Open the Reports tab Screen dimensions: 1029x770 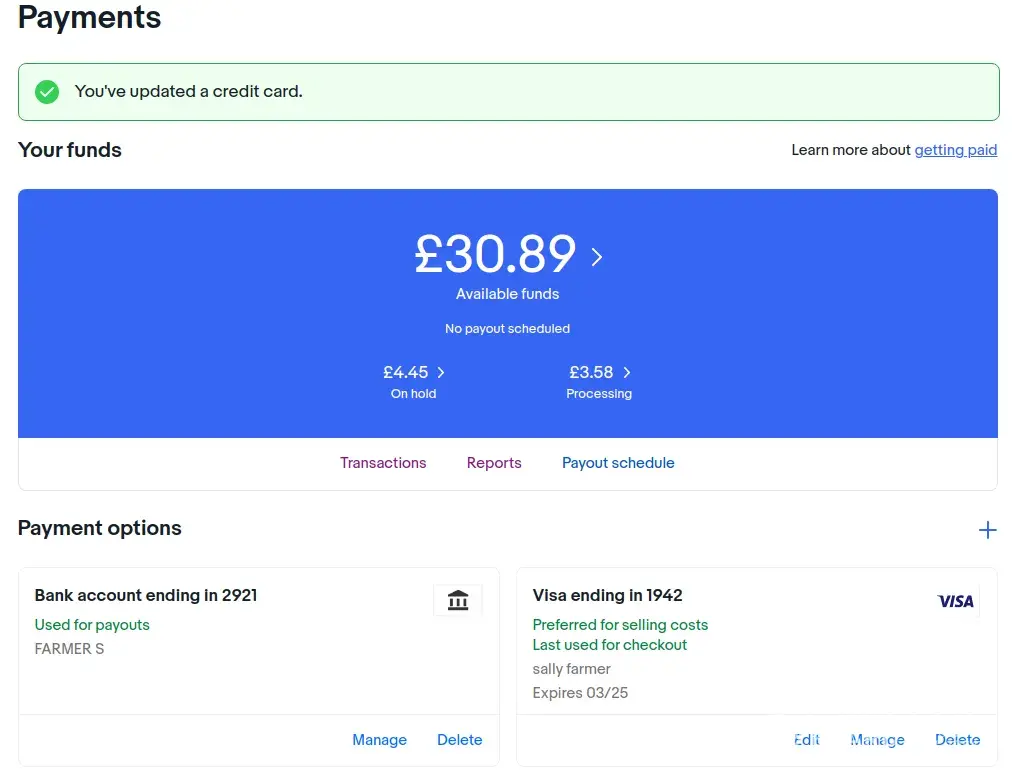(x=494, y=463)
